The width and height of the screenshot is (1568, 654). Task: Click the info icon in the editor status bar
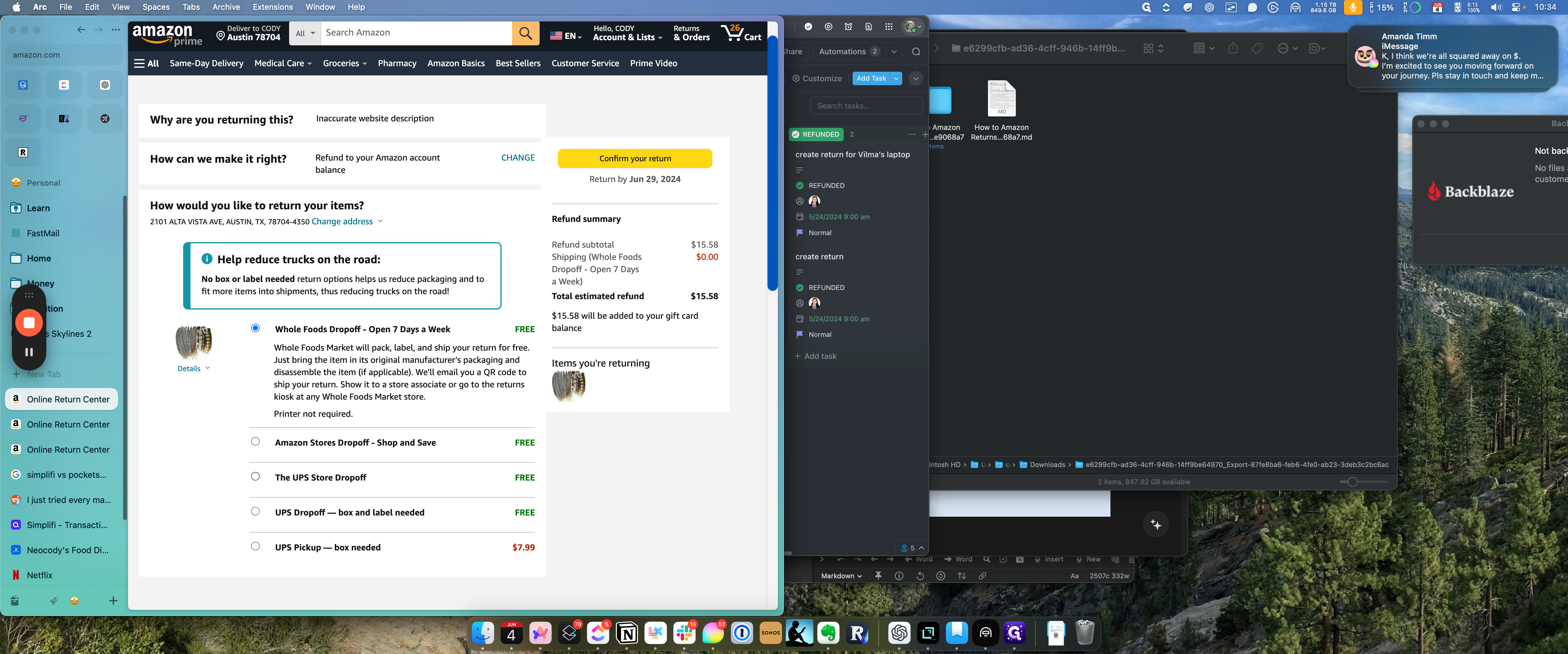899,576
